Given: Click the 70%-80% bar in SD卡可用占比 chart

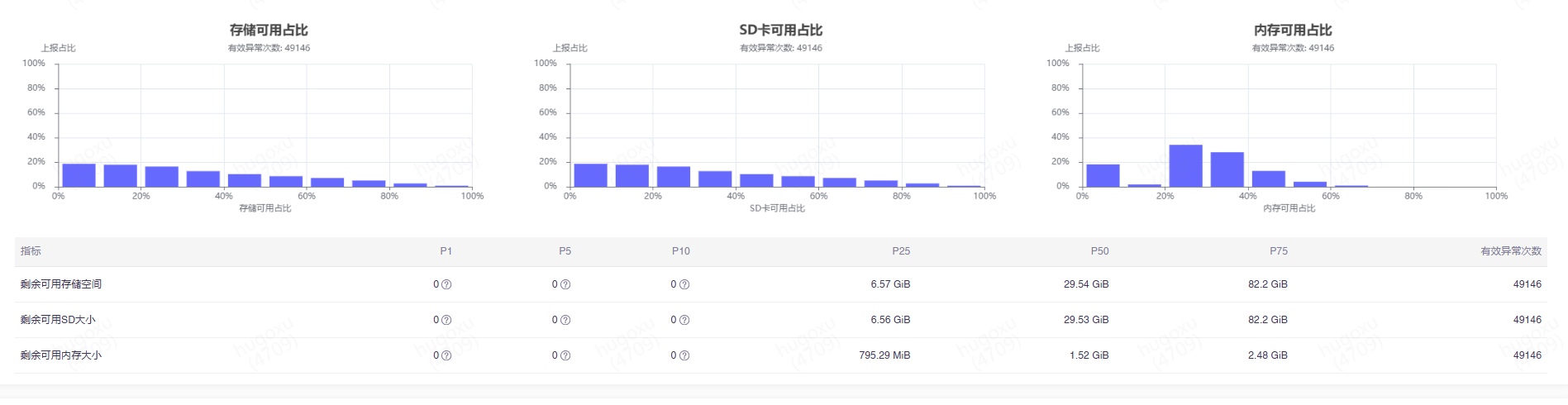Looking at the screenshot, I should pyautogui.click(x=881, y=183).
